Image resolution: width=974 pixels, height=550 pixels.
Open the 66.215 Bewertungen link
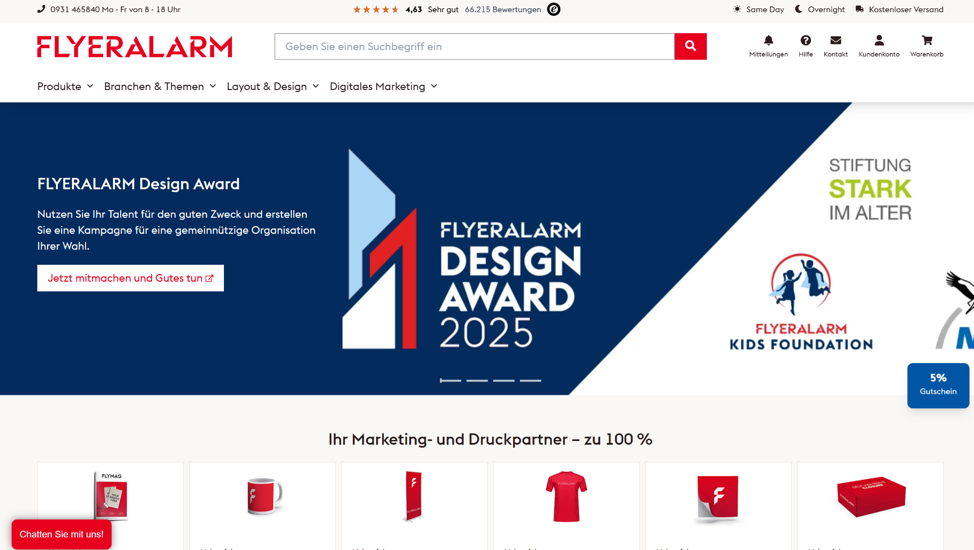[x=503, y=9]
